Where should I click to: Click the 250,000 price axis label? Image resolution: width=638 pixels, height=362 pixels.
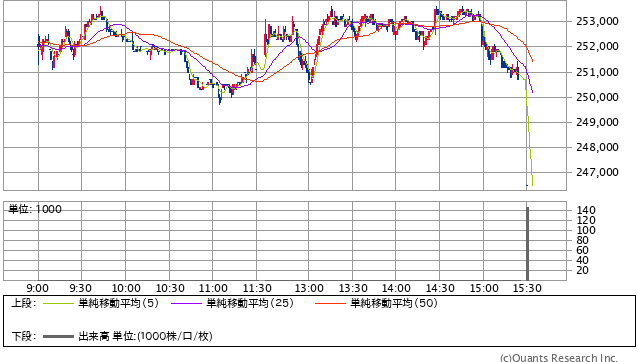(x=597, y=97)
